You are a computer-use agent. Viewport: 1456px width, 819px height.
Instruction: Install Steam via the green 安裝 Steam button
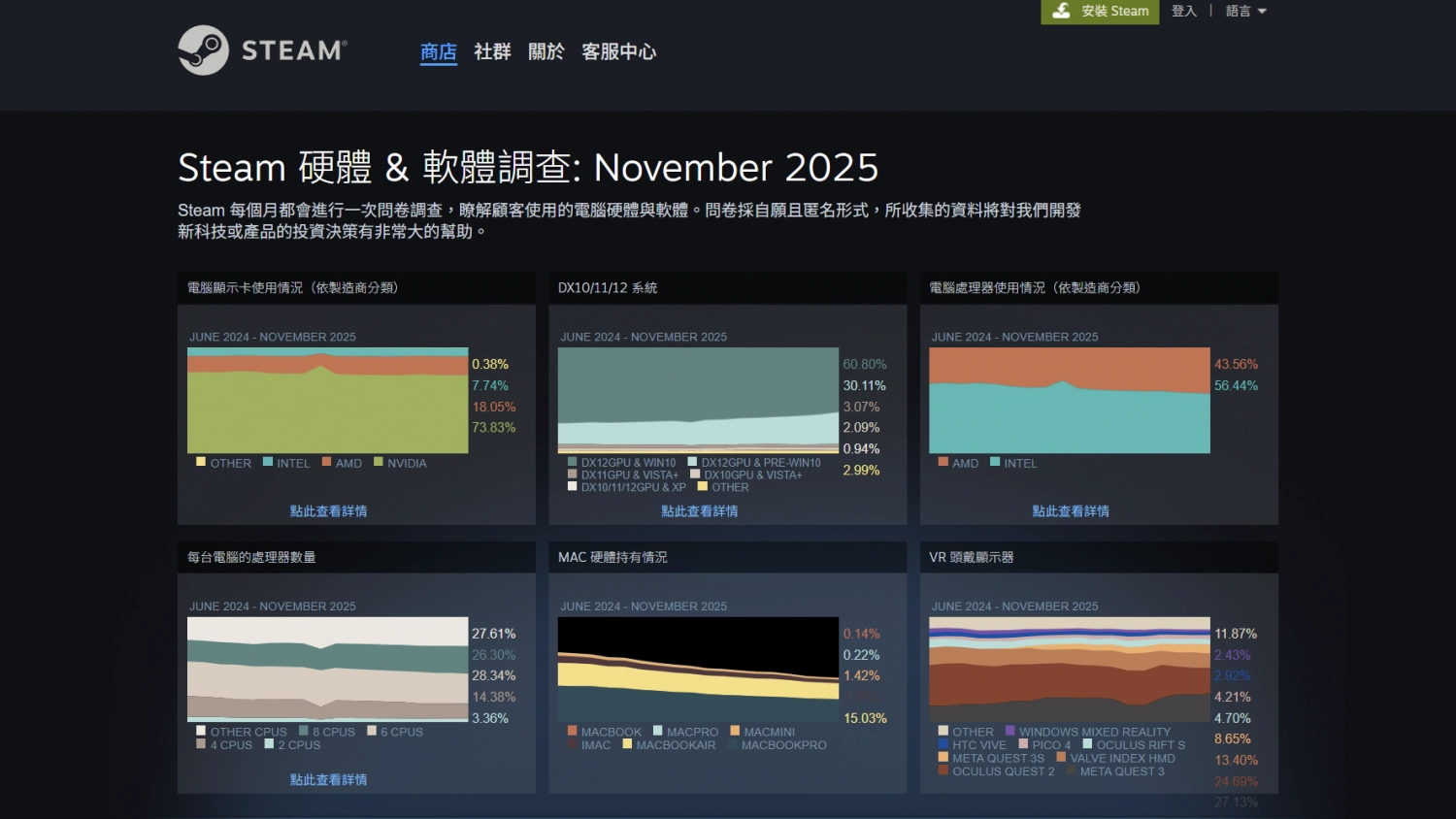pyautogui.click(x=1100, y=11)
